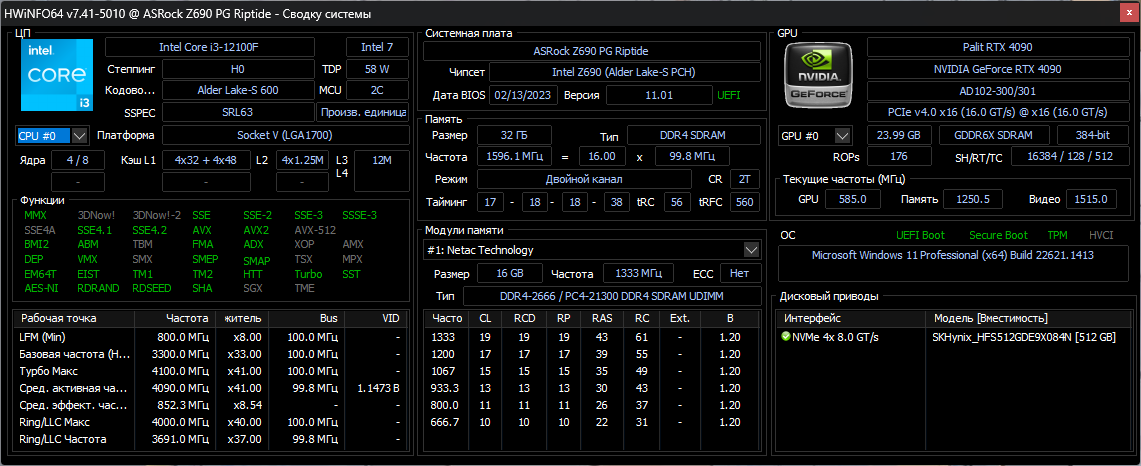Click the RDSEED feature label
This screenshot has height=466, width=1141.
(x=152, y=288)
